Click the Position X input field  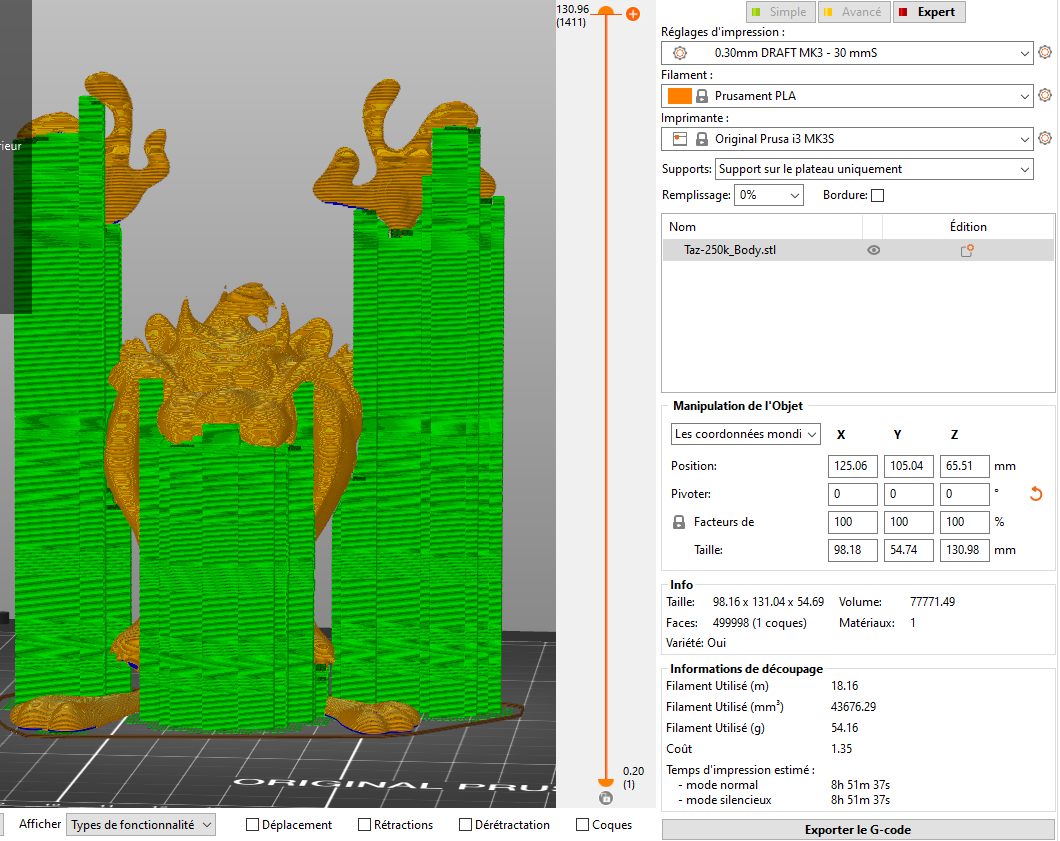tap(852, 466)
